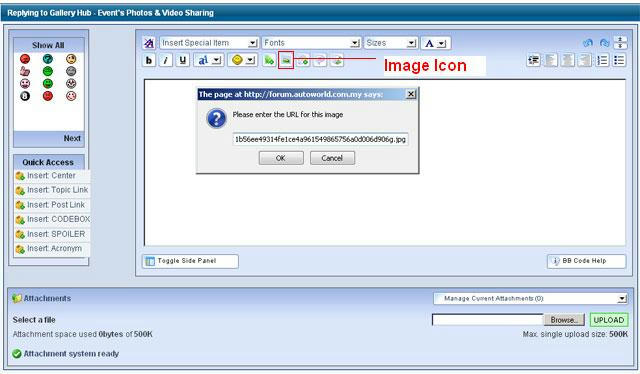This screenshot has height=374, width=640.
Task: Click the green attachment ready check icon
Action: [x=17, y=354]
